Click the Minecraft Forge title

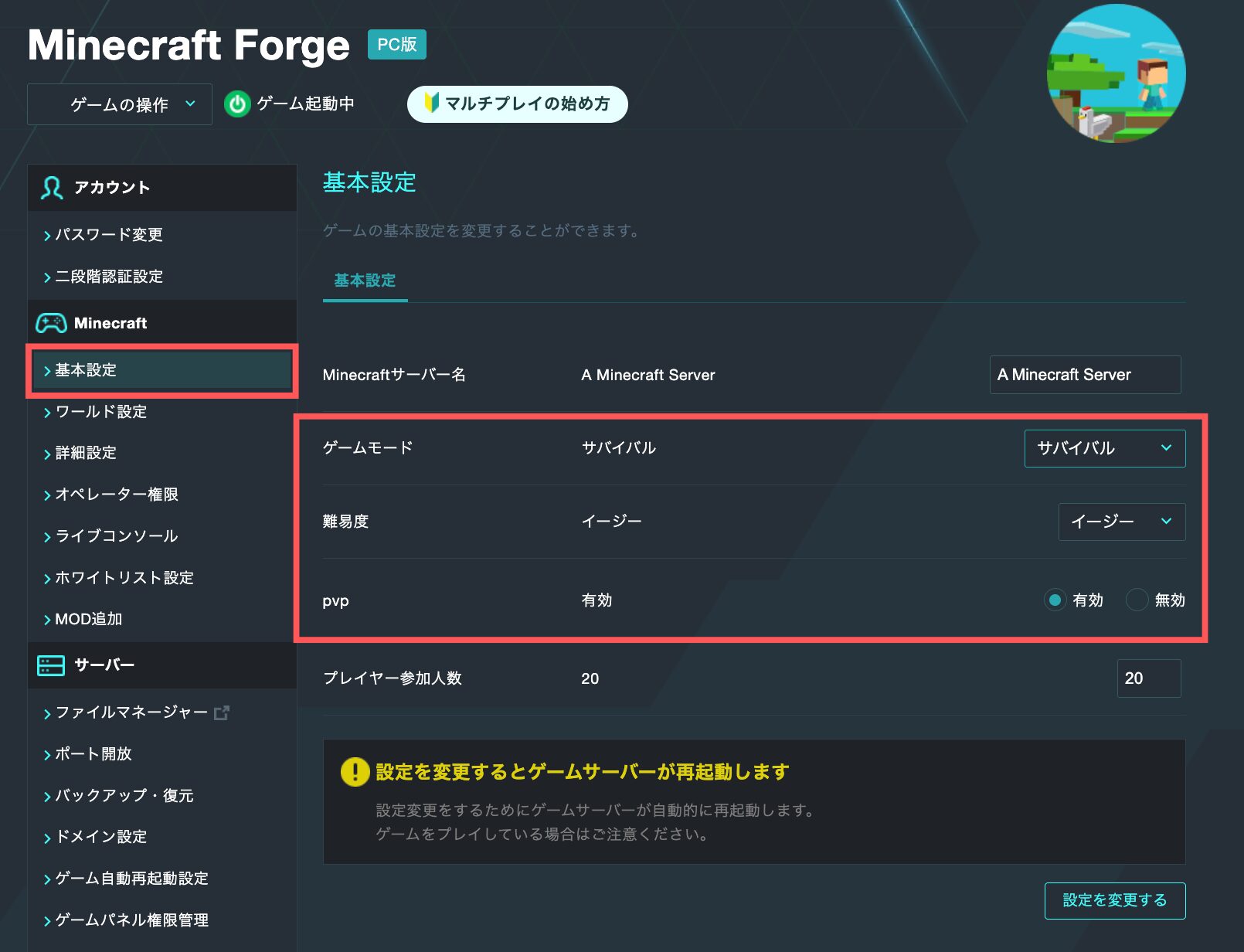coord(189,45)
